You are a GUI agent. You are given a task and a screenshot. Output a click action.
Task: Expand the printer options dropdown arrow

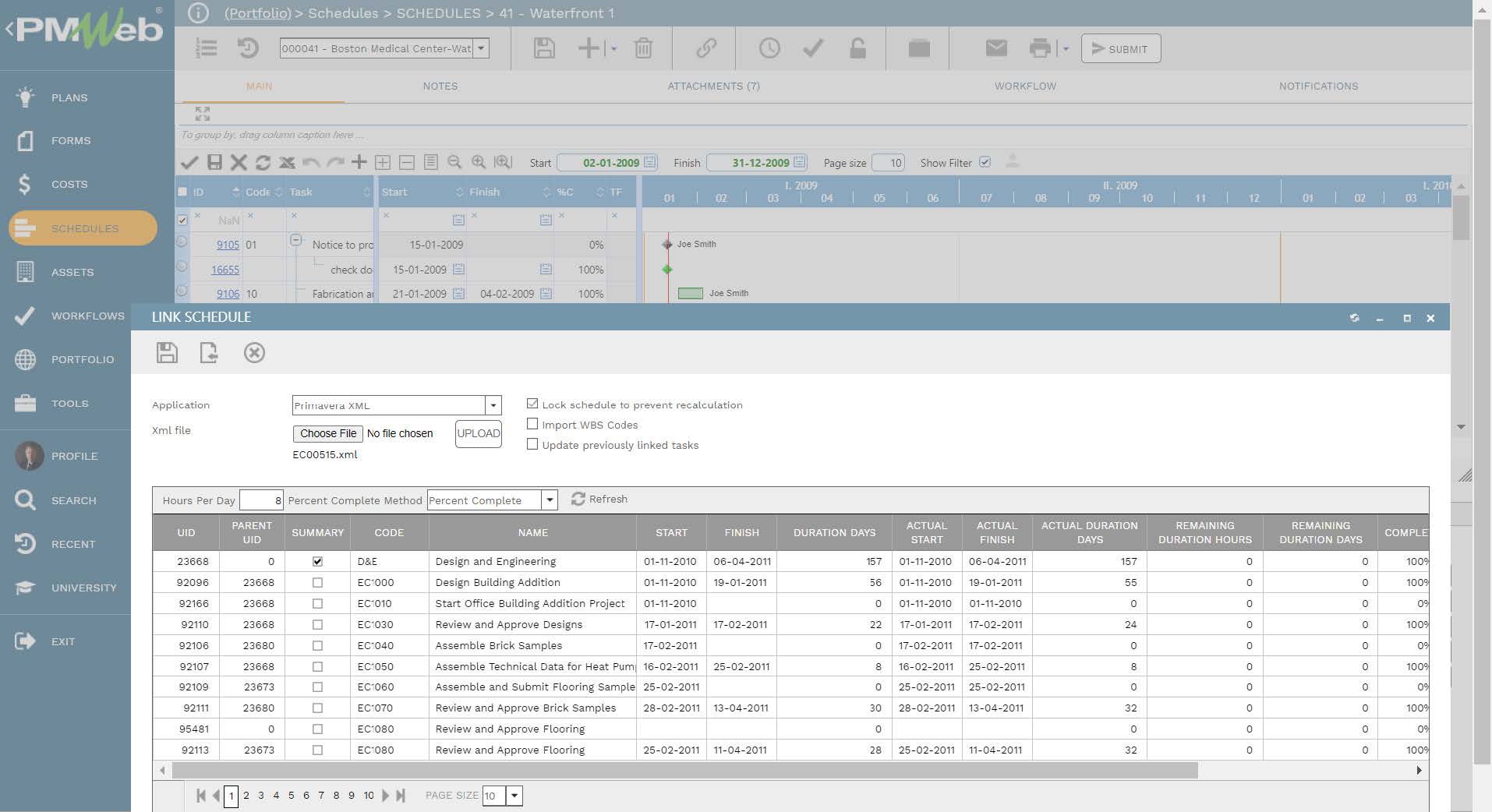tap(1066, 49)
